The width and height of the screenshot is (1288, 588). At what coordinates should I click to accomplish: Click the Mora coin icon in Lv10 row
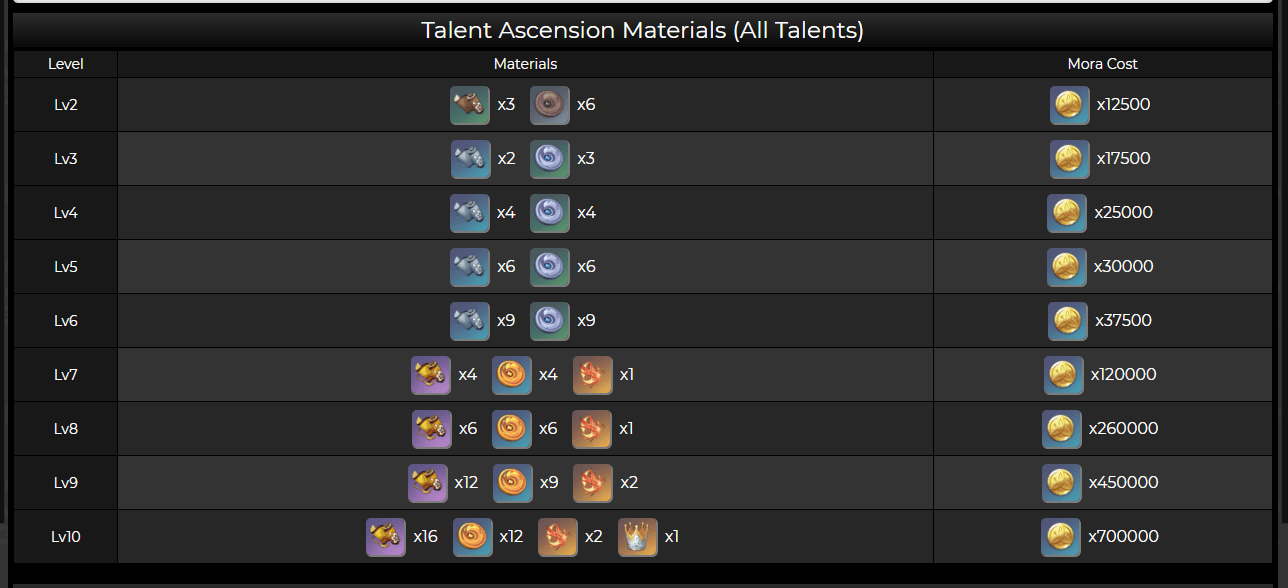point(1061,536)
